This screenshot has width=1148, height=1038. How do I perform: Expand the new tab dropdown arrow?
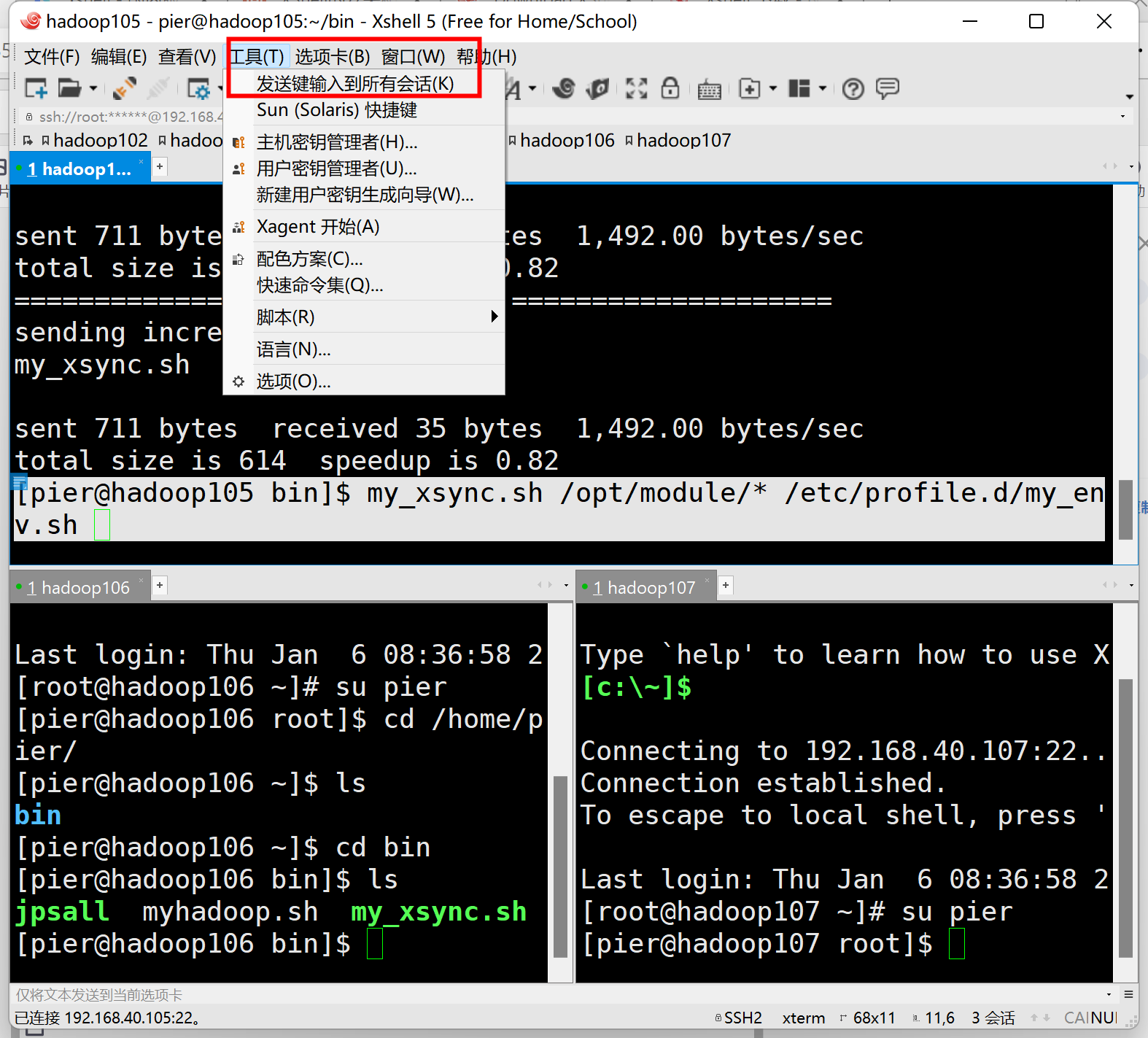coord(773,89)
